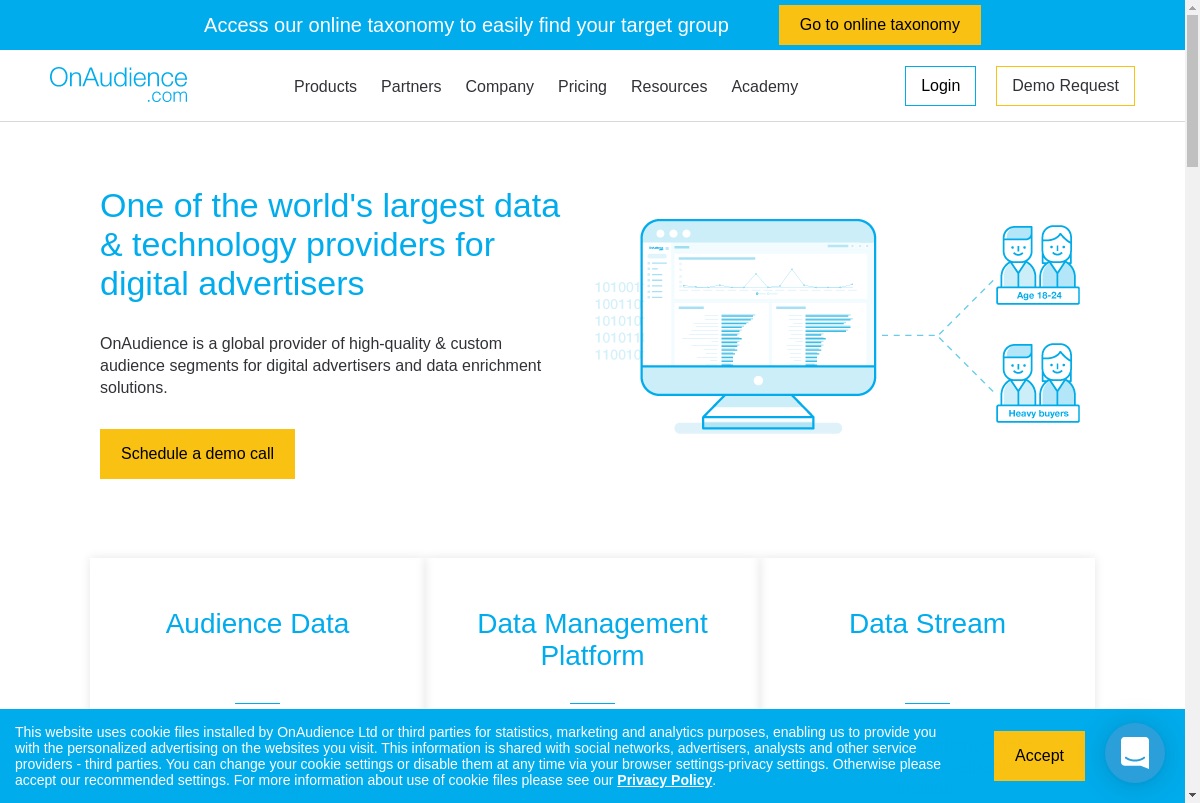
Task: Click the hero headline about data providers
Action: 330,244
